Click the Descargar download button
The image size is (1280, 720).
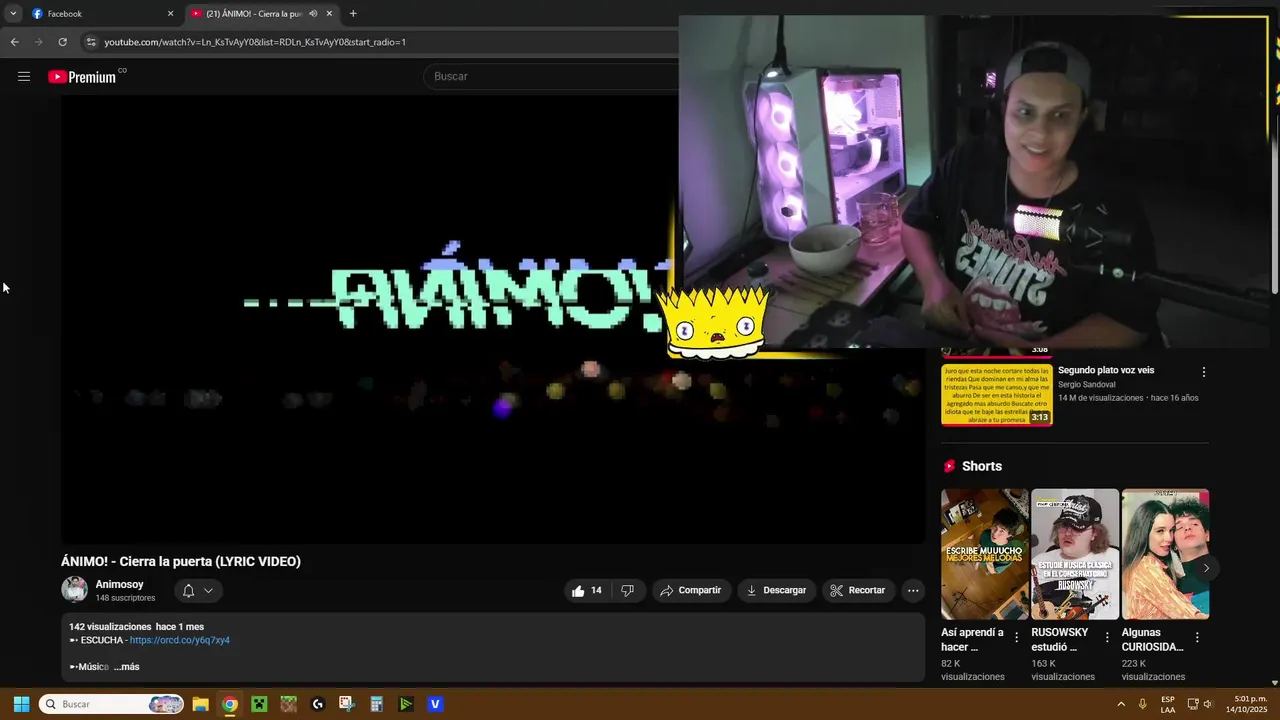[777, 591]
